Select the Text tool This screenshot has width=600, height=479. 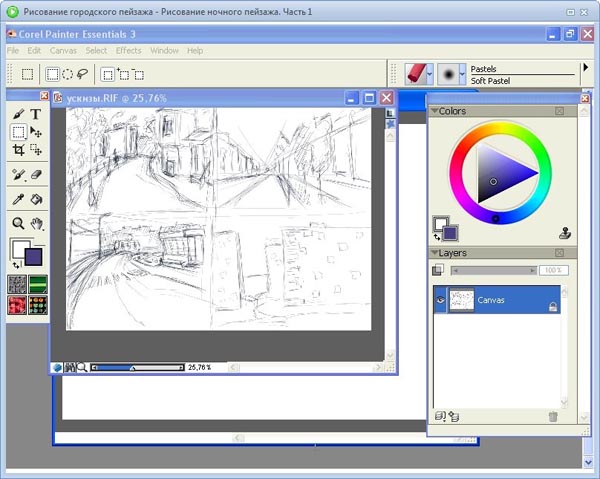(x=36, y=115)
